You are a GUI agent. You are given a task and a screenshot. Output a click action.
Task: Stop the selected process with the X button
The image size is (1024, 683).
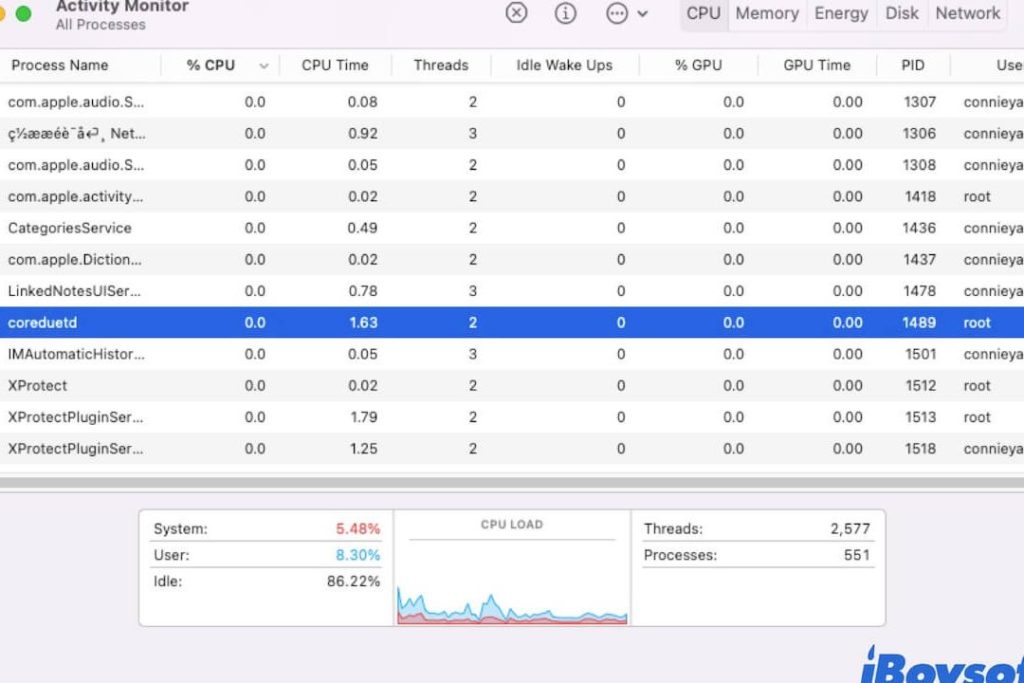click(x=516, y=13)
